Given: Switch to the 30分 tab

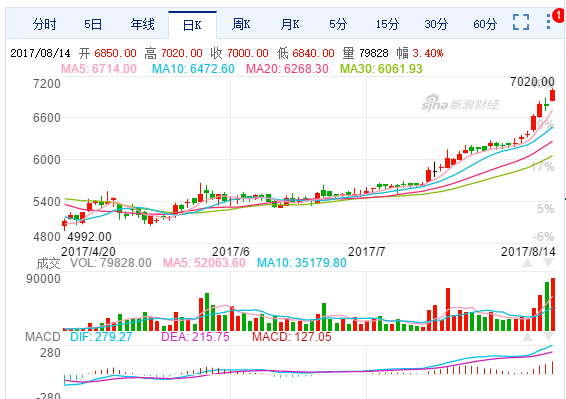Looking at the screenshot, I should coord(436,25).
